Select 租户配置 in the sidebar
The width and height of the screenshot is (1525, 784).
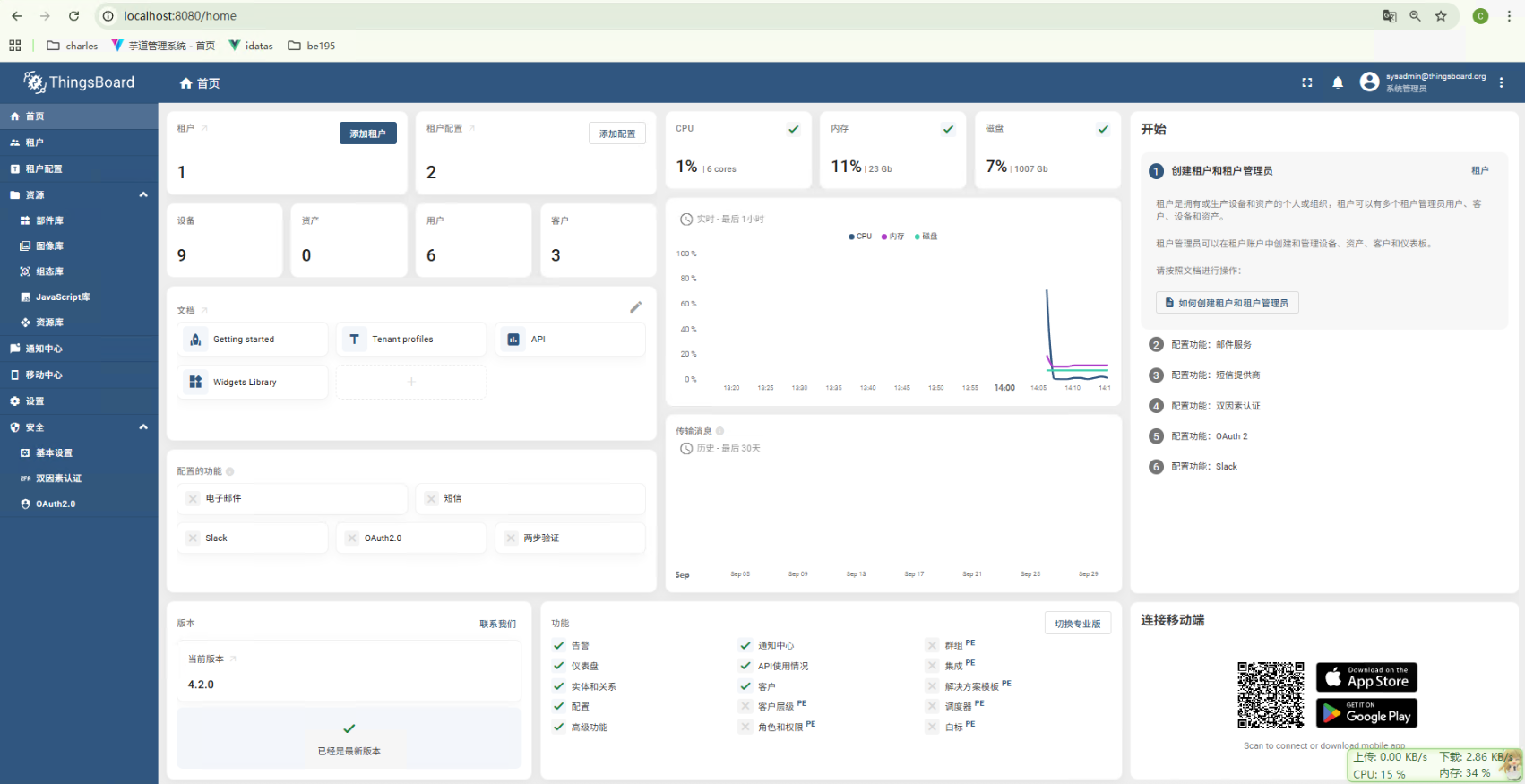point(79,168)
